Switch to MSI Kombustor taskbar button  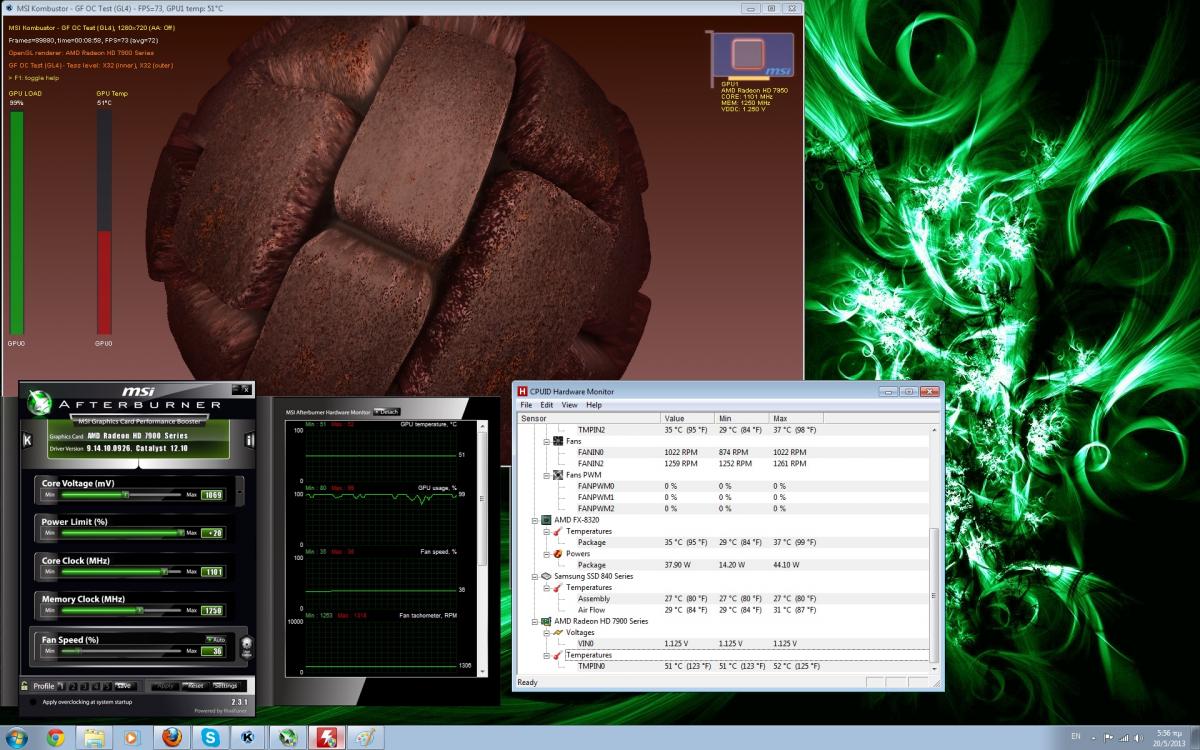[x=249, y=737]
